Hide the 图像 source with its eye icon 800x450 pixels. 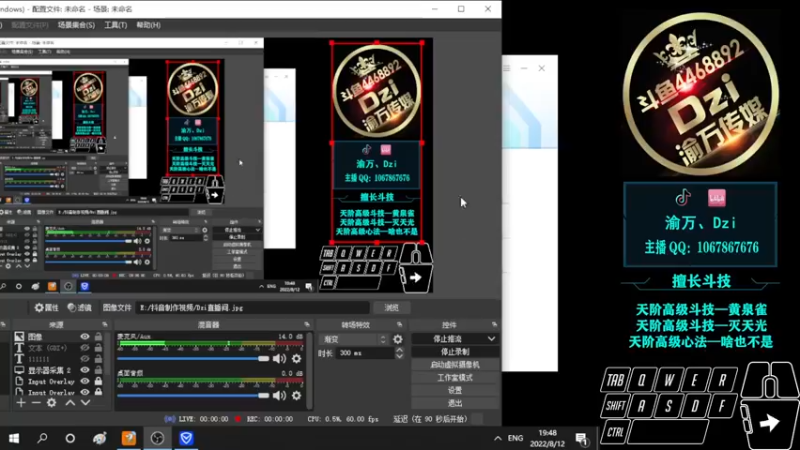click(85, 337)
